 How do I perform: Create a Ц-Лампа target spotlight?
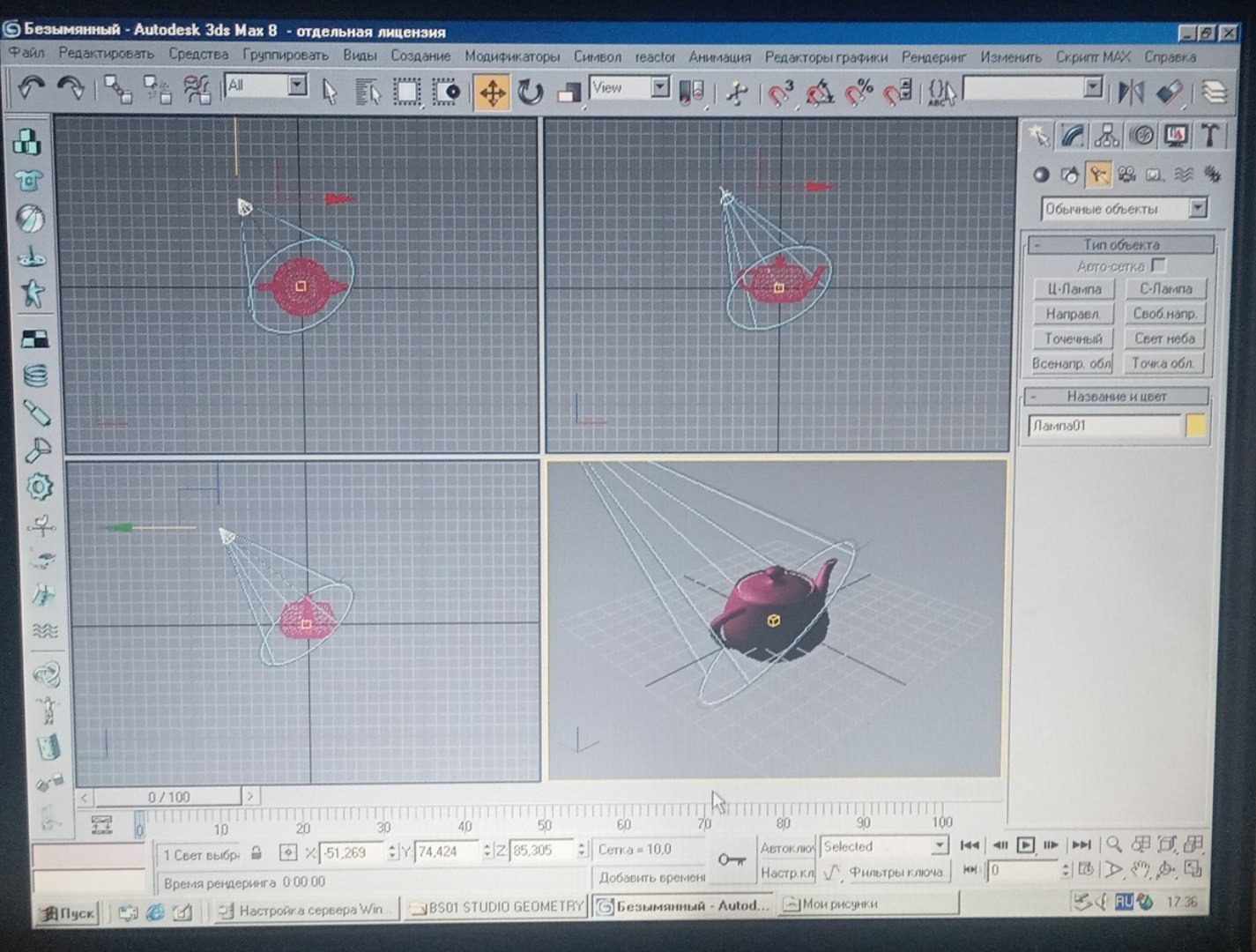[x=1074, y=289]
